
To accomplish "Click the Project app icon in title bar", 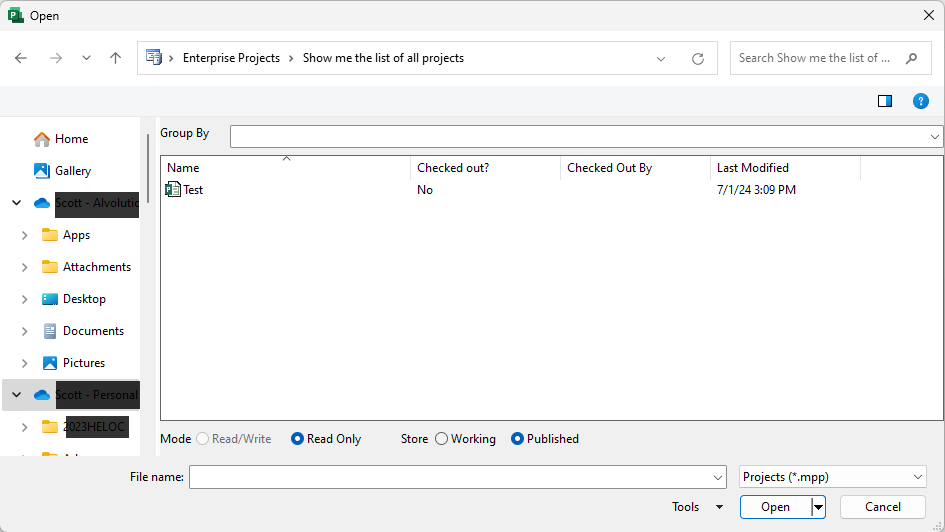I will pyautogui.click(x=16, y=16).
